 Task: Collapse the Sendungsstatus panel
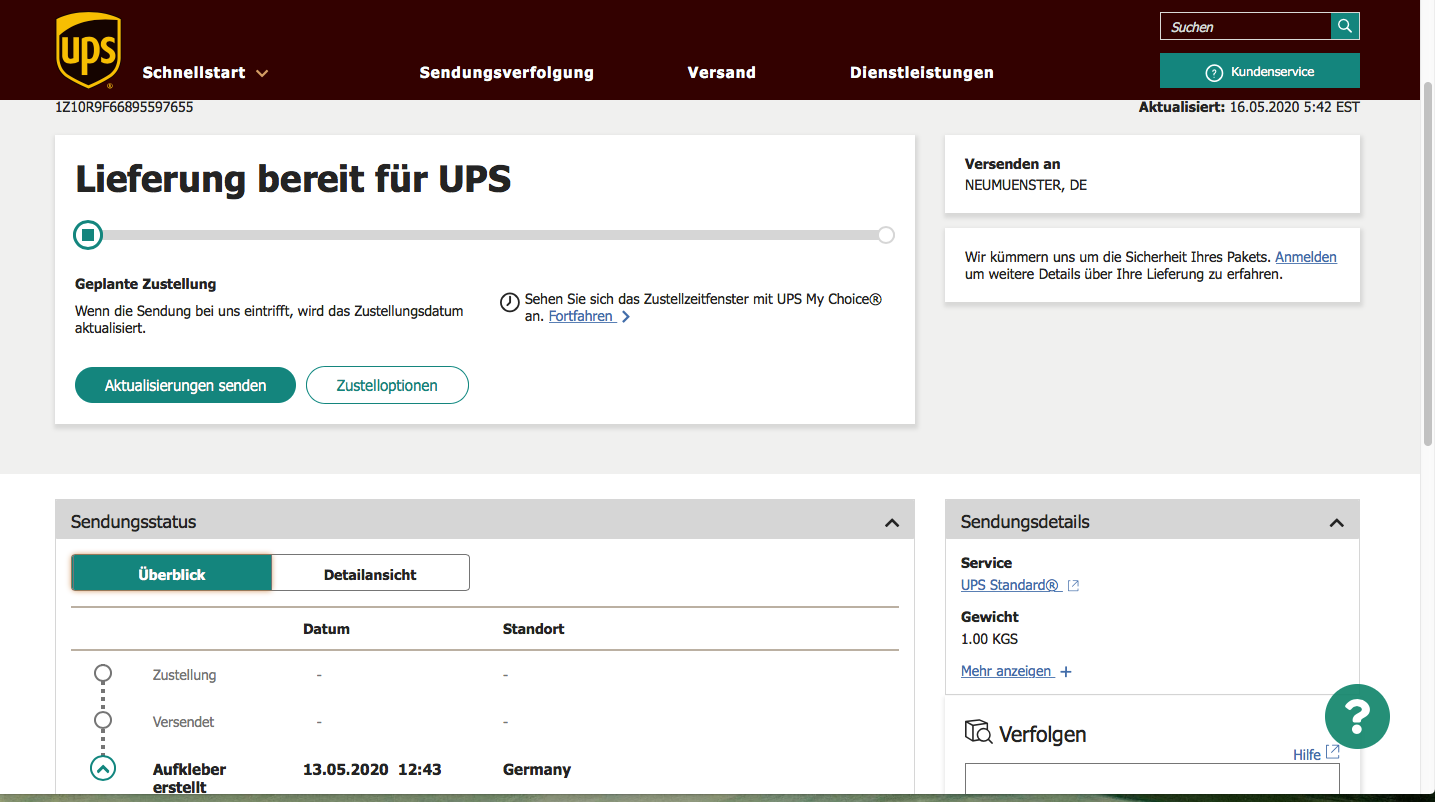892,522
